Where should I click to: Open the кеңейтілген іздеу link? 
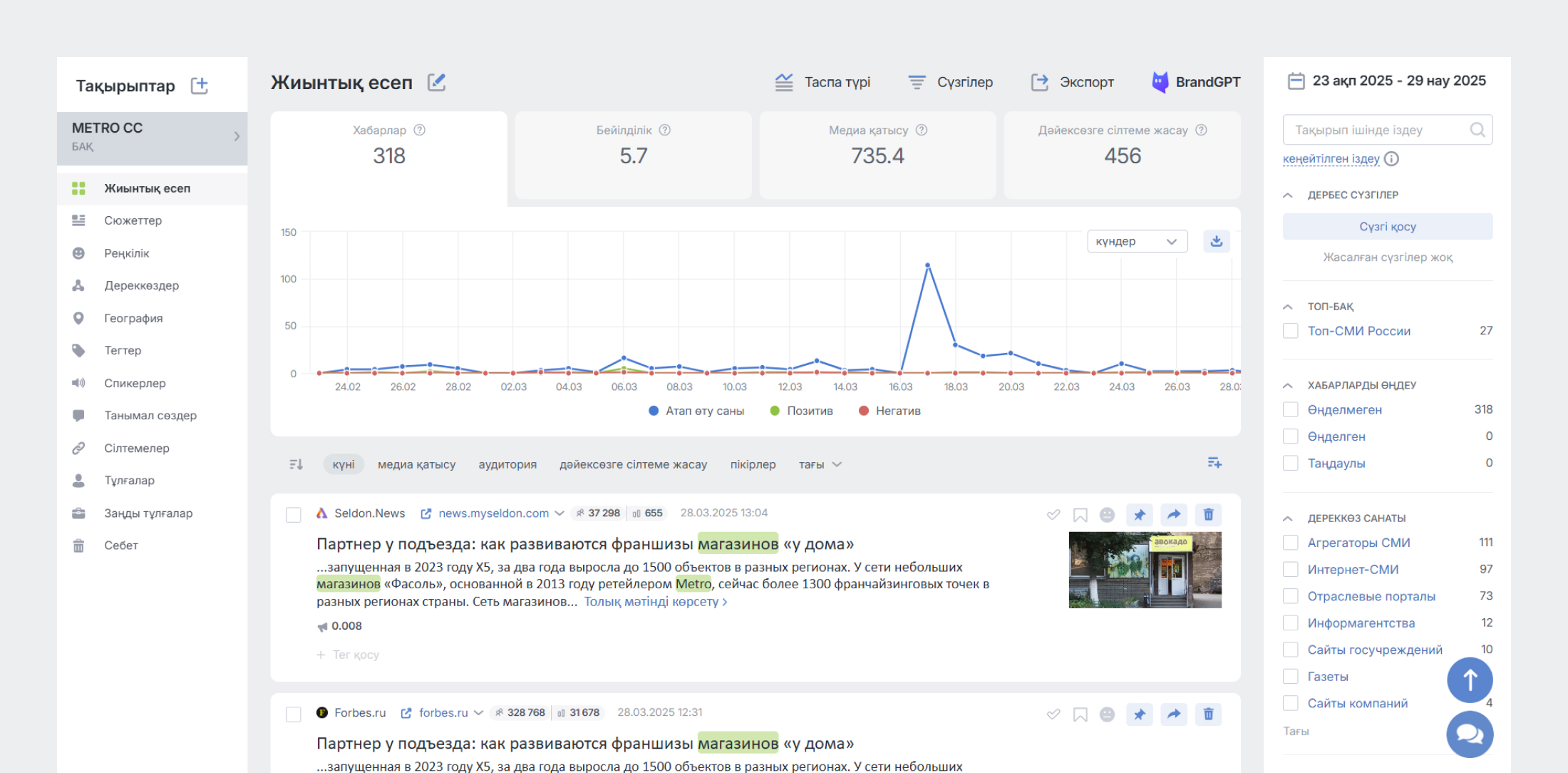[1331, 159]
